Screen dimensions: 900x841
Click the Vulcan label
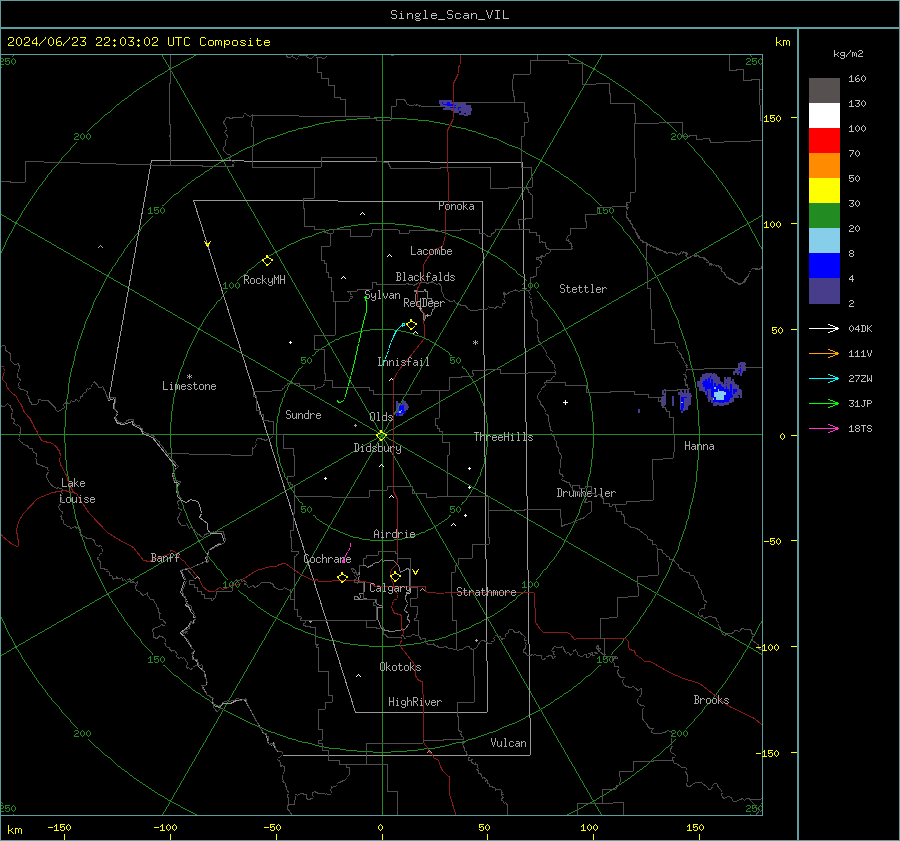coord(508,743)
